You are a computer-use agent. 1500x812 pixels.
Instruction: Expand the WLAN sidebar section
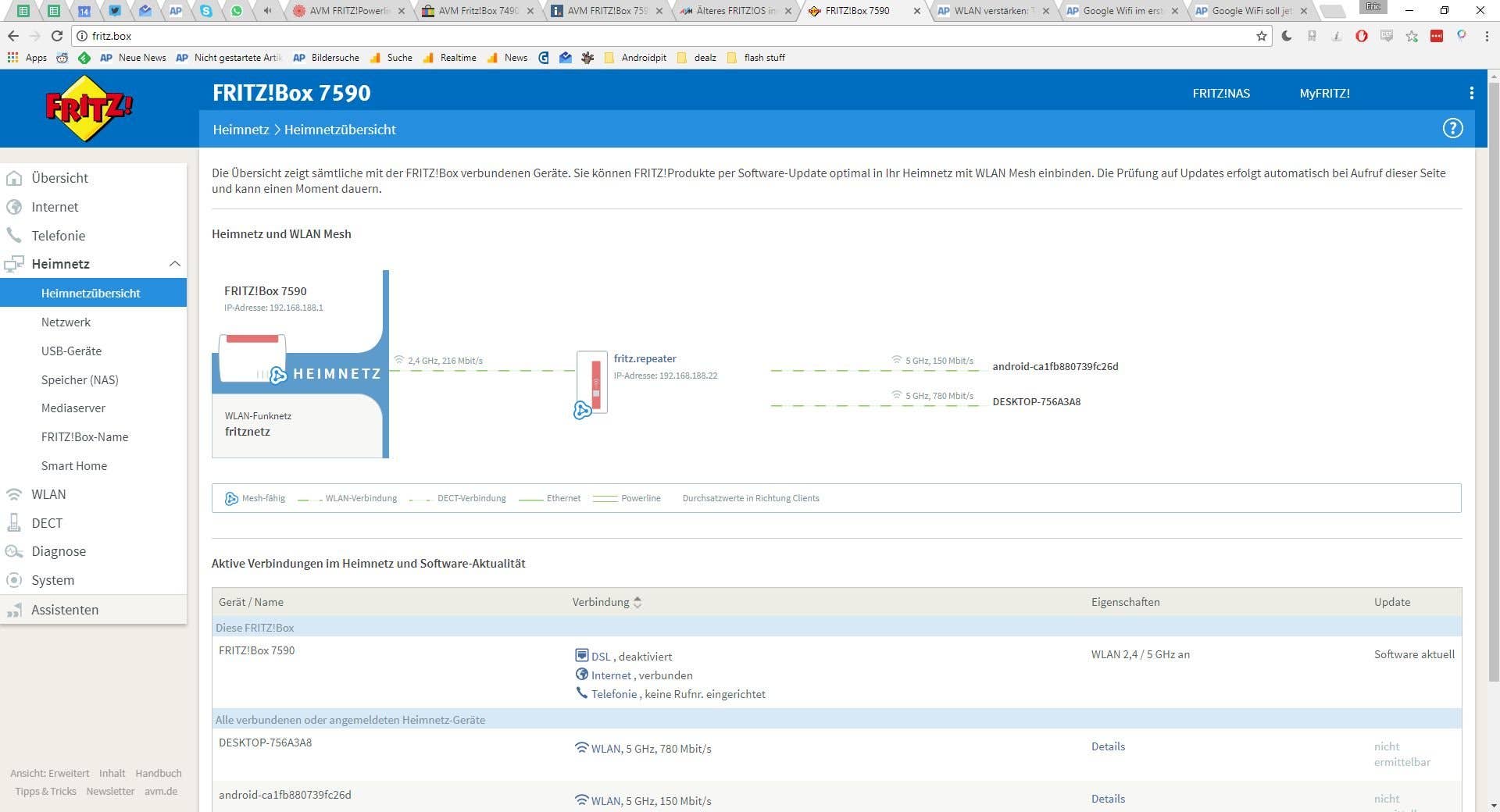click(48, 494)
